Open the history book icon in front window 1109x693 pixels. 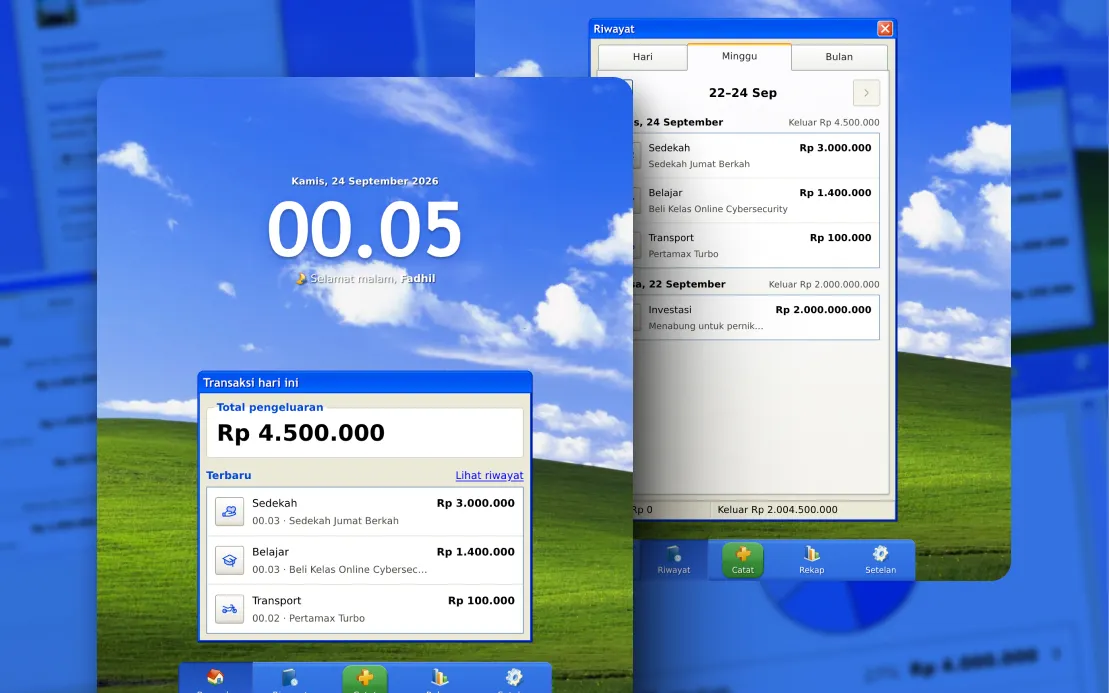coord(289,677)
